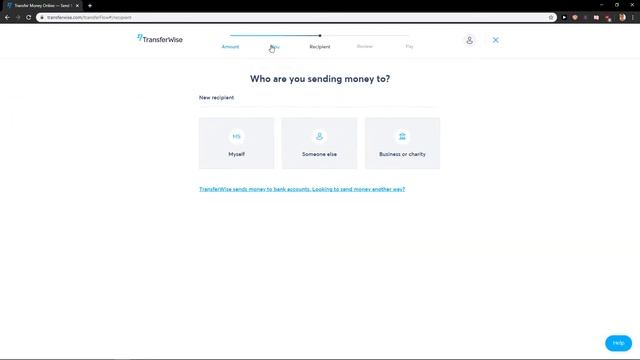Select the Review step label
The image size is (640, 360).
pyautogui.click(x=364, y=47)
